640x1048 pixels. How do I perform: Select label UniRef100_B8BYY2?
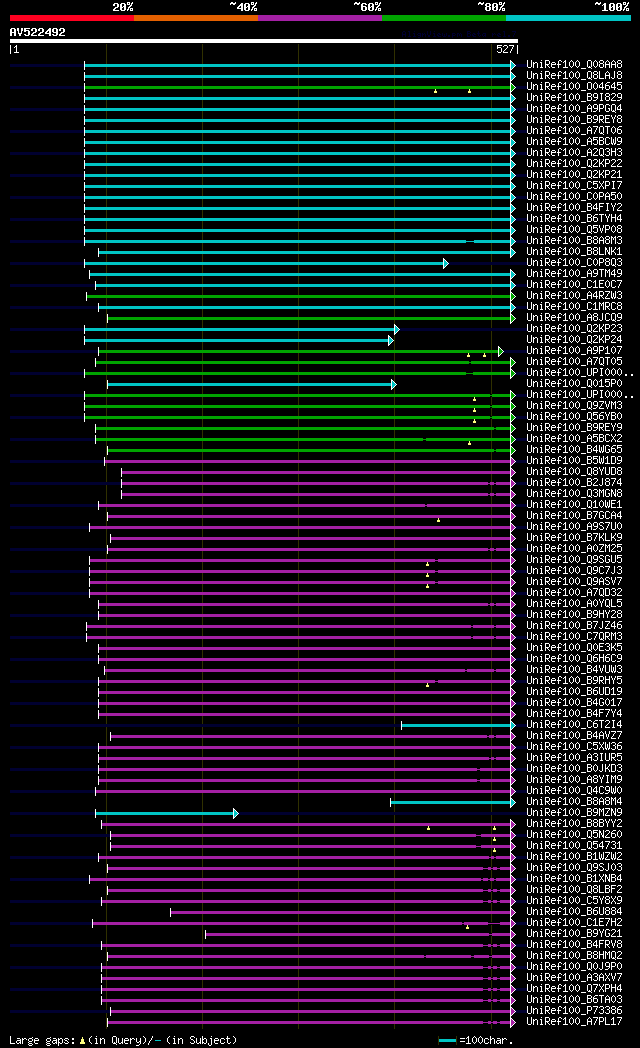(x=574, y=823)
